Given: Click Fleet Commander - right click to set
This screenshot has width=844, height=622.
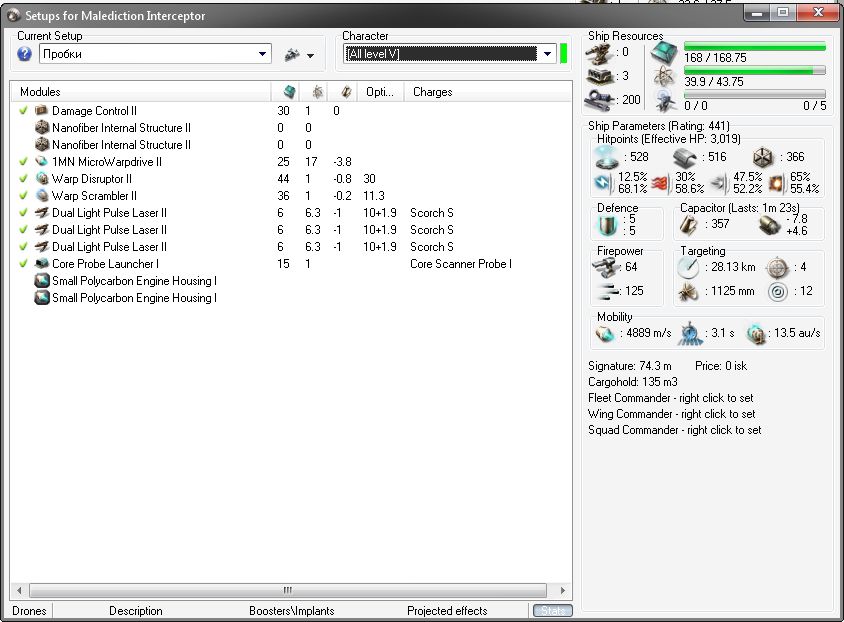Looking at the screenshot, I should point(671,398).
